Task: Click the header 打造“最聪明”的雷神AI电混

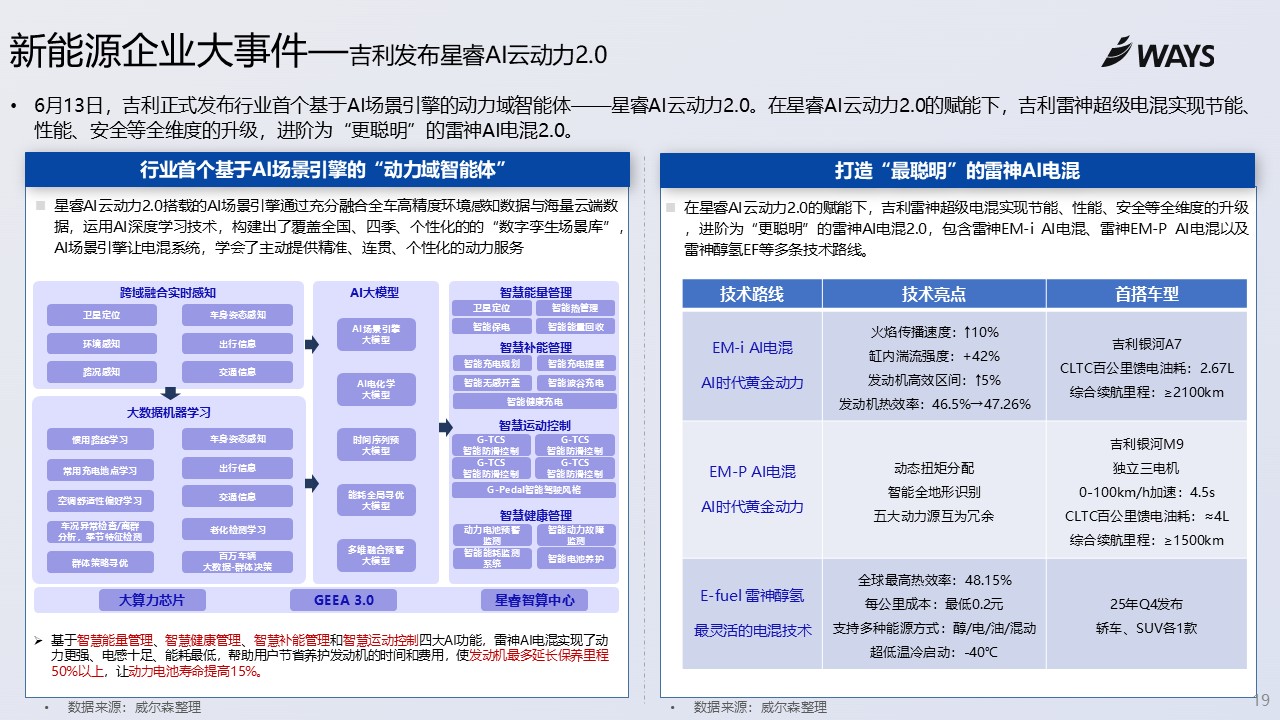Action: coord(957,170)
